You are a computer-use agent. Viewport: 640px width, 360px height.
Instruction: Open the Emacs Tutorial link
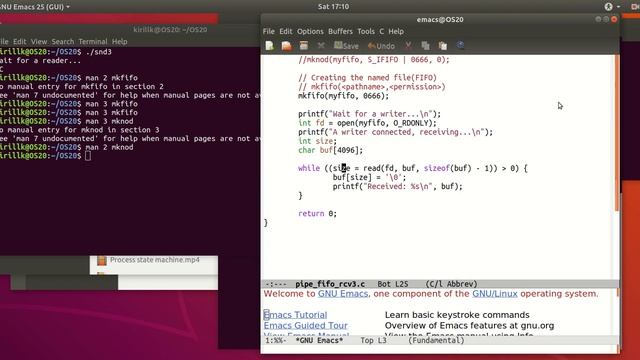[x=296, y=315]
